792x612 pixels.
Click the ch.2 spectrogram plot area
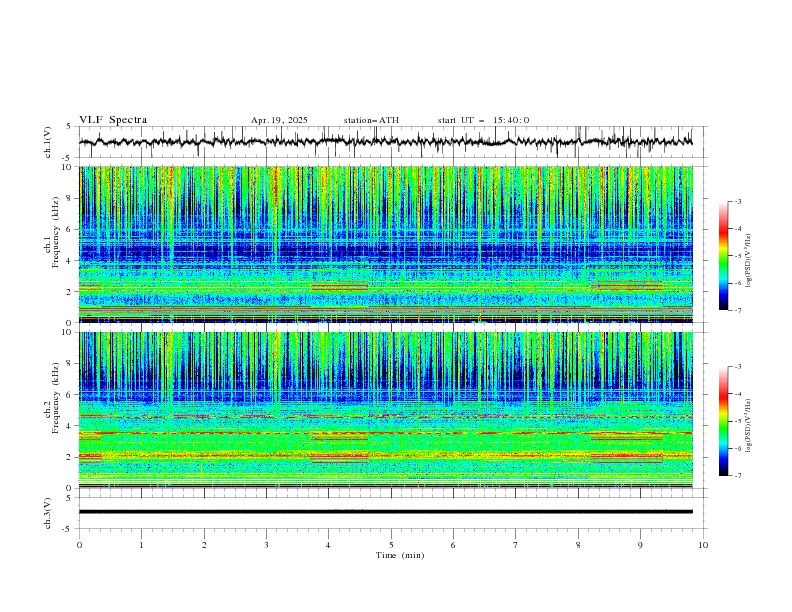[386, 410]
